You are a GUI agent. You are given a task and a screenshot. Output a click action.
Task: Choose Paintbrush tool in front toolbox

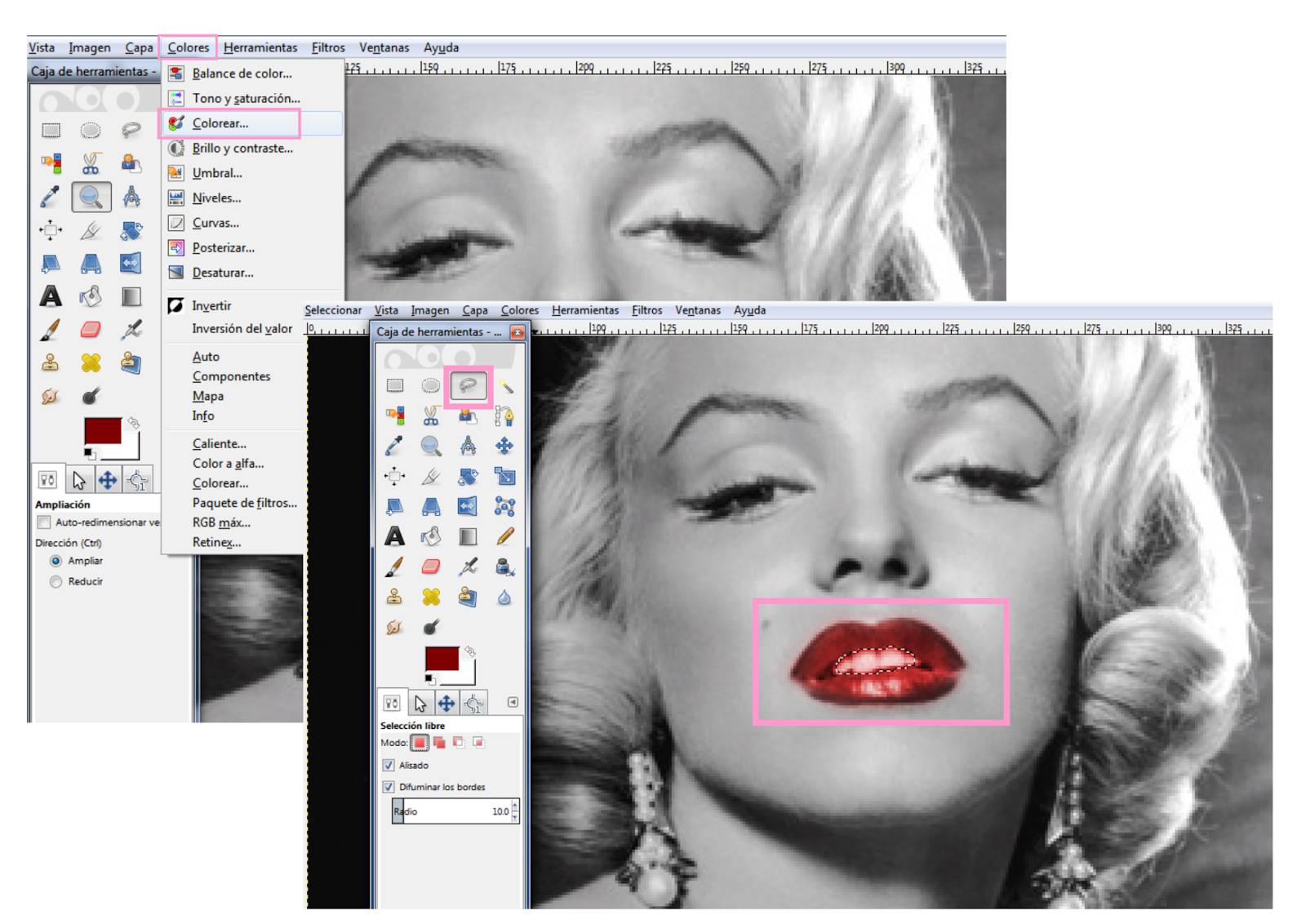pos(395,566)
